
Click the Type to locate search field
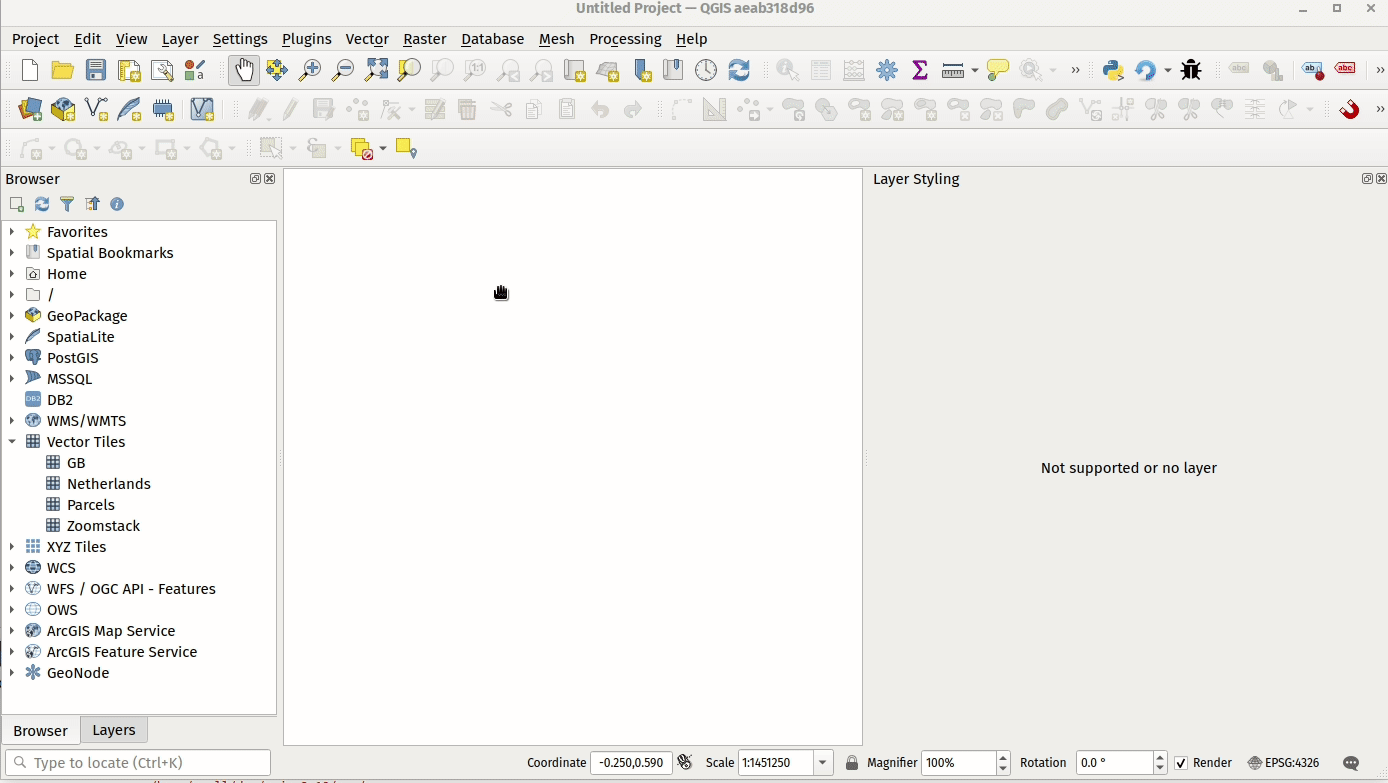[138, 763]
